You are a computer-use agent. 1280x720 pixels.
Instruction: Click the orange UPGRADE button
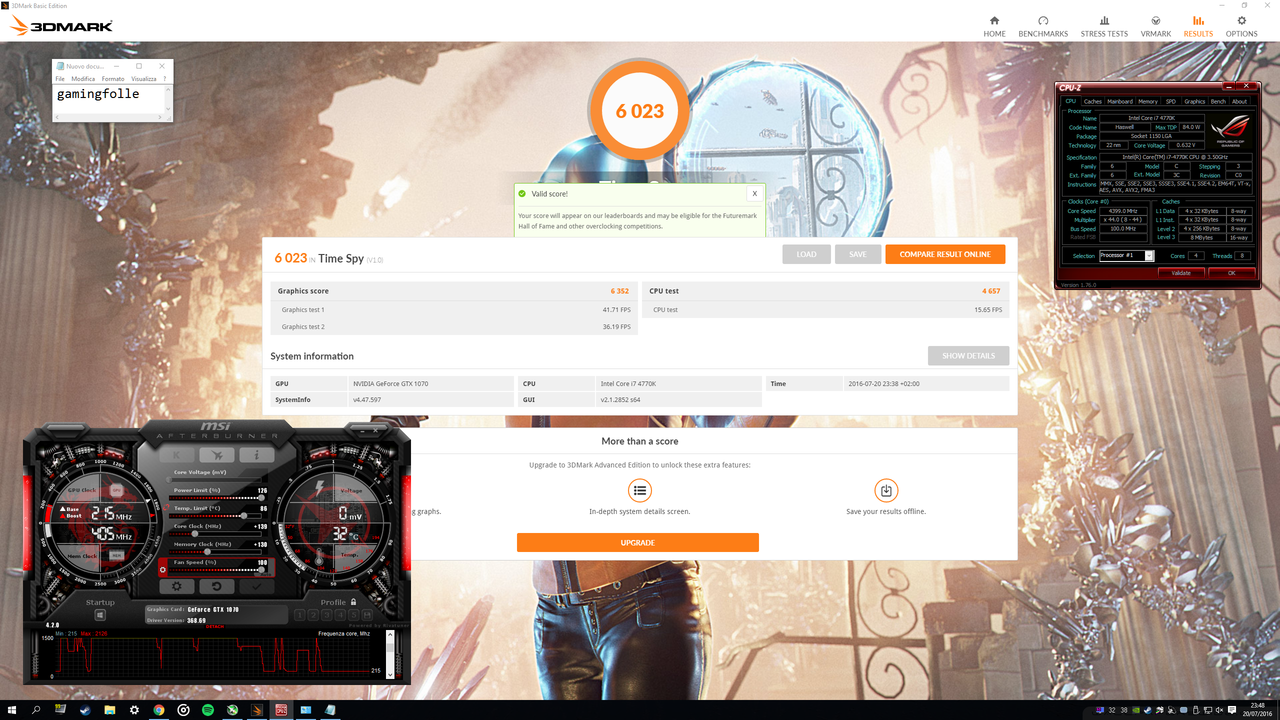638,542
